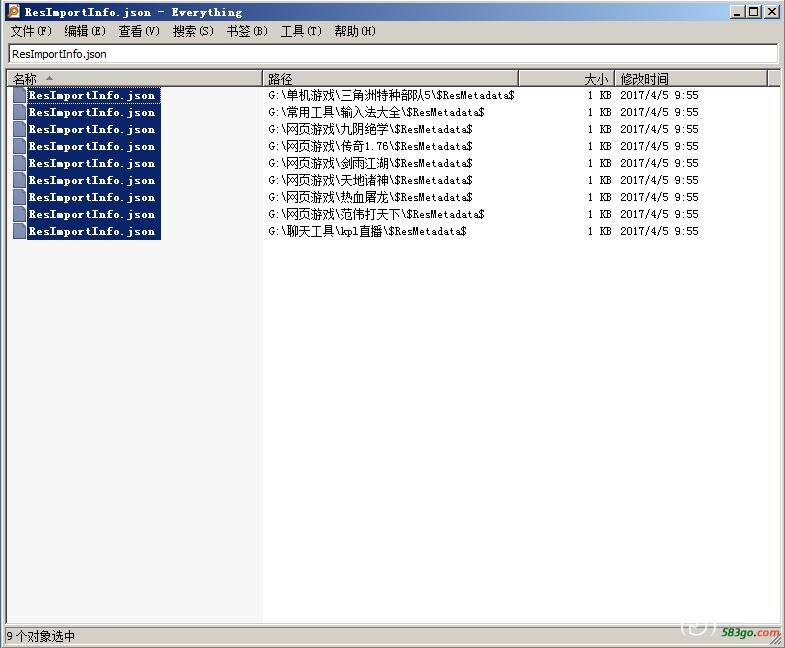Open the 查看(V) menu
The image size is (785, 648).
pyautogui.click(x=139, y=31)
